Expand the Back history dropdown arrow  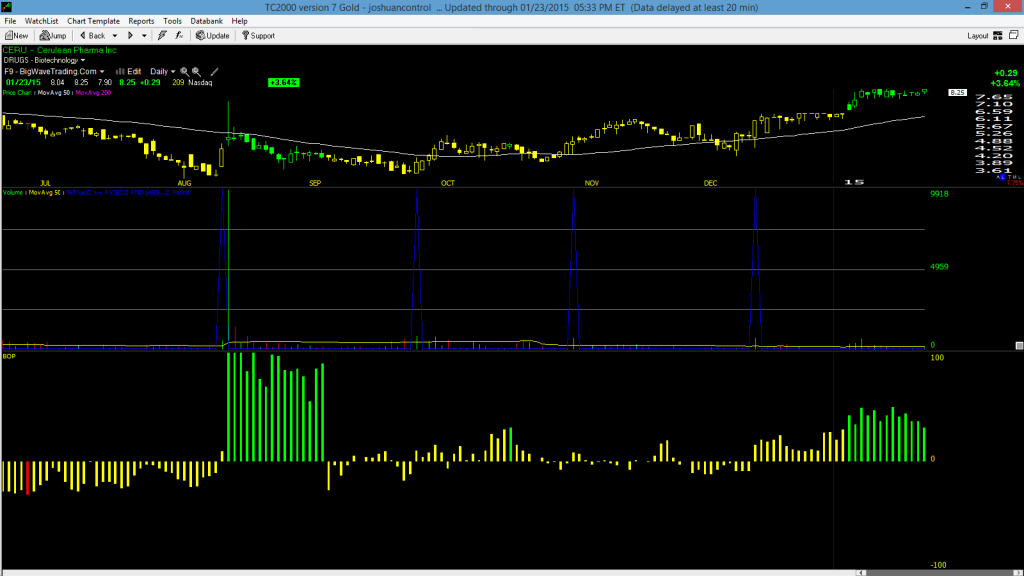pos(115,36)
